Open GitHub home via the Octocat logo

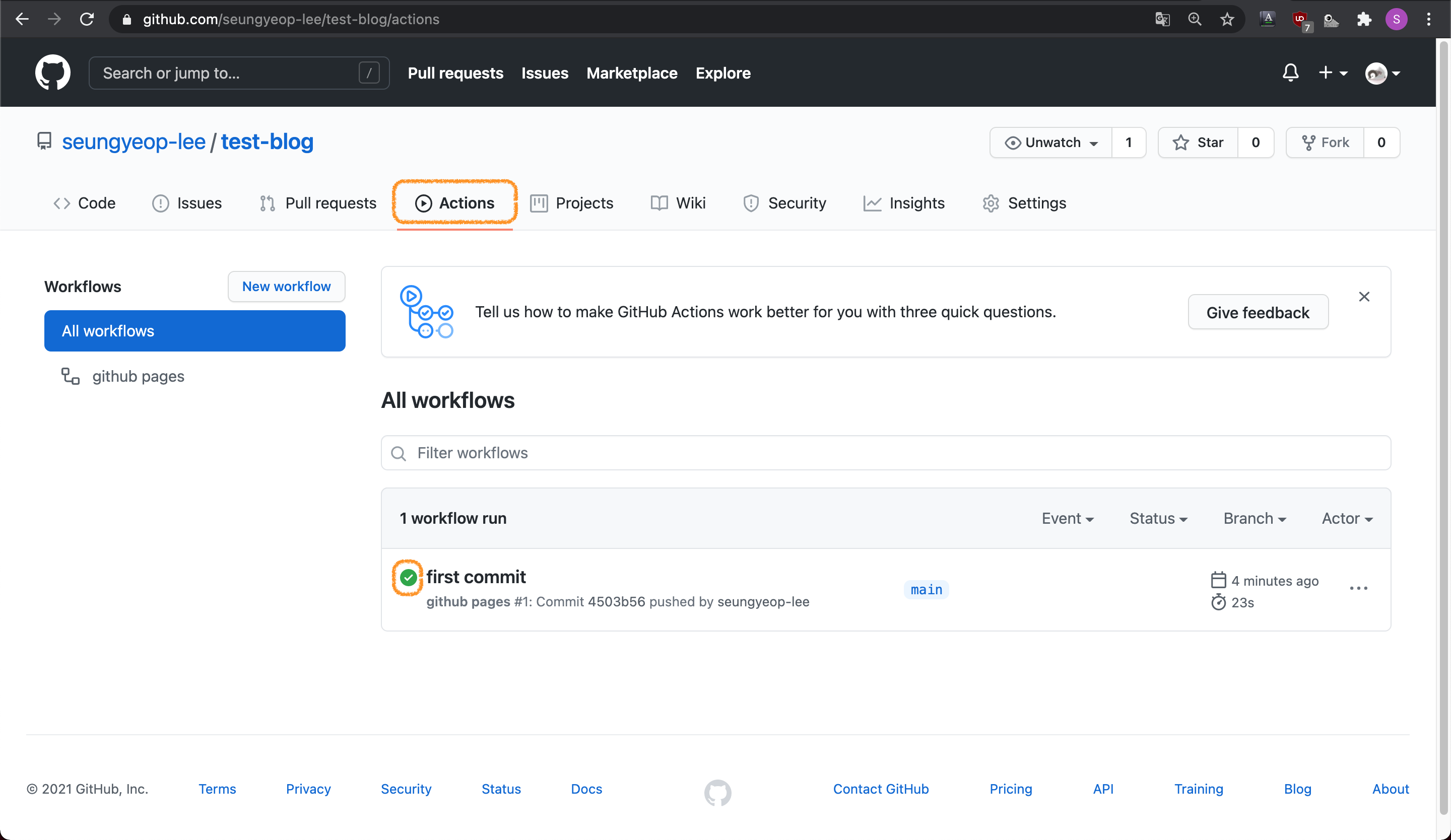[52, 73]
